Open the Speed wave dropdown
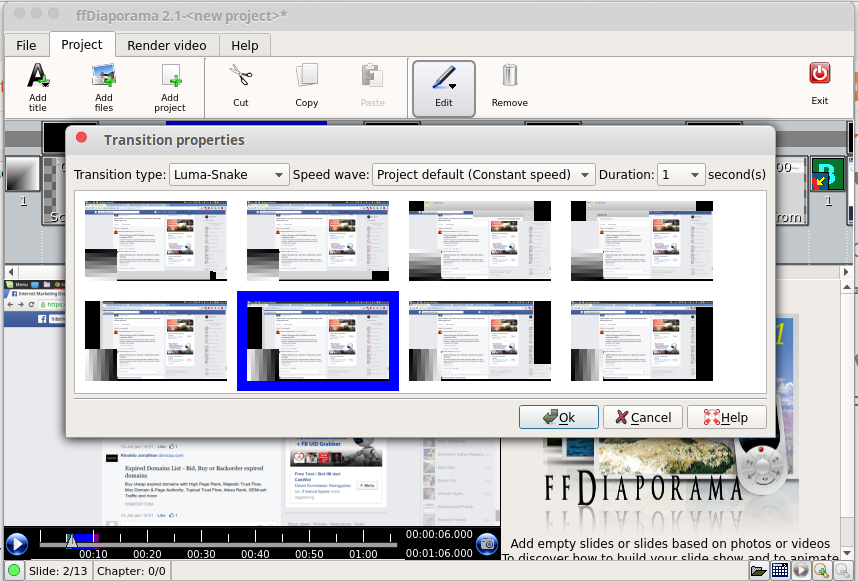The image size is (858, 581). pos(483,174)
